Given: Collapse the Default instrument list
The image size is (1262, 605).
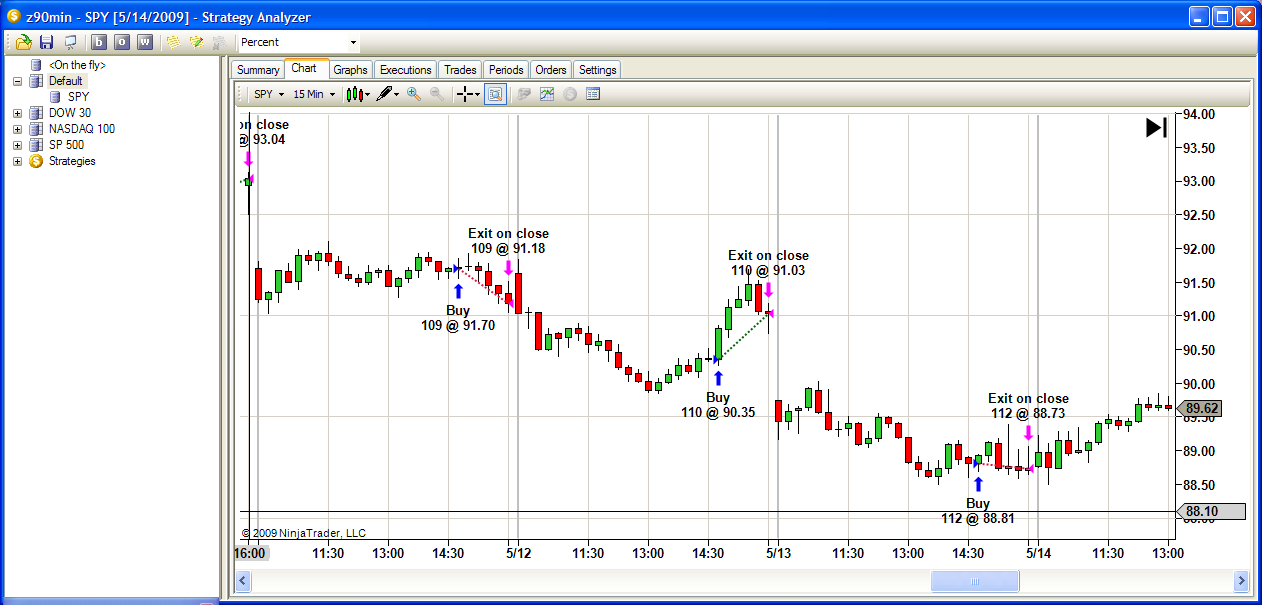Looking at the screenshot, I should coord(17,81).
